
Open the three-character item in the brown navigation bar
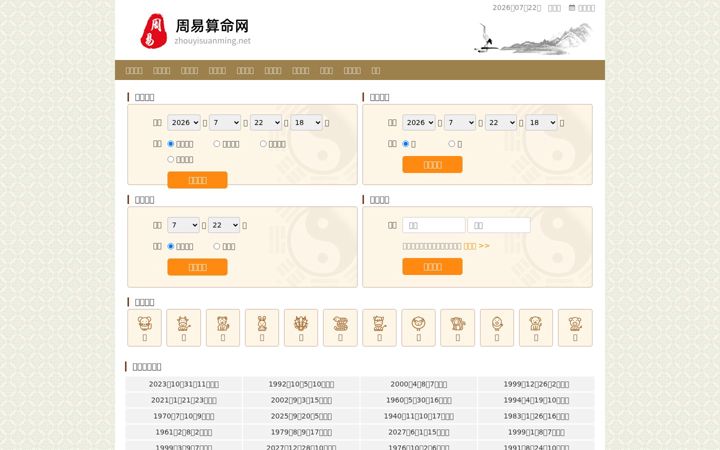[326, 70]
